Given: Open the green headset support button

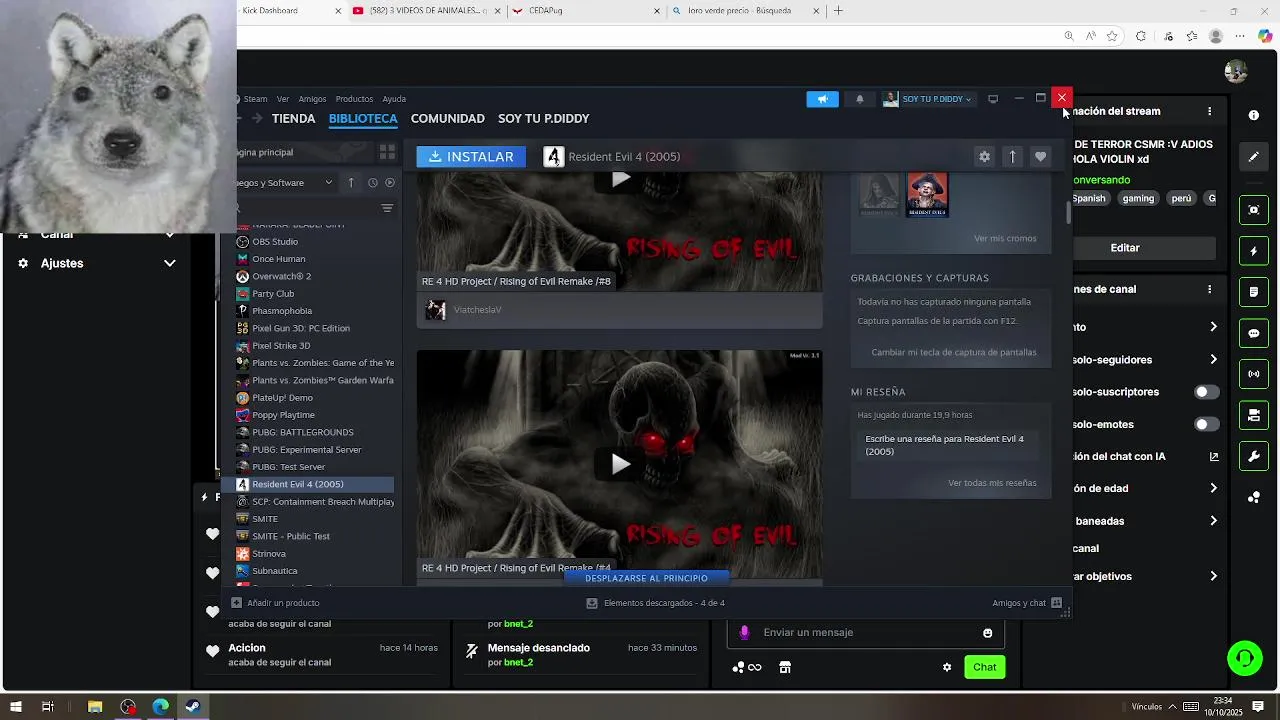Looking at the screenshot, I should pyautogui.click(x=1245, y=658).
